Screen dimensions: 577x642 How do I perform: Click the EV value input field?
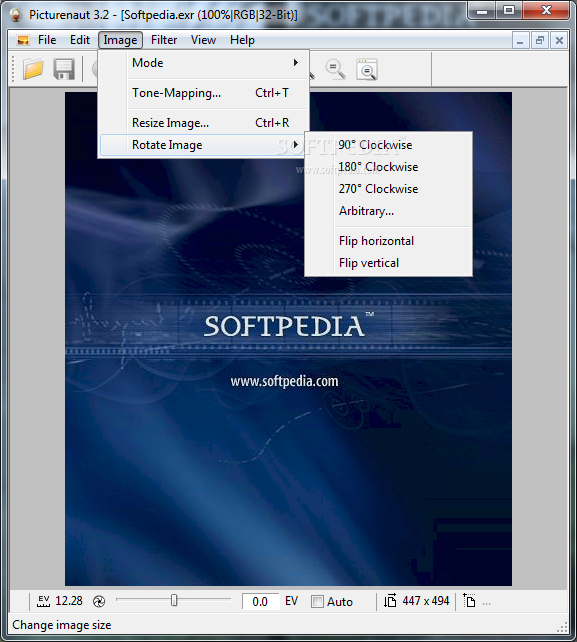(x=260, y=601)
